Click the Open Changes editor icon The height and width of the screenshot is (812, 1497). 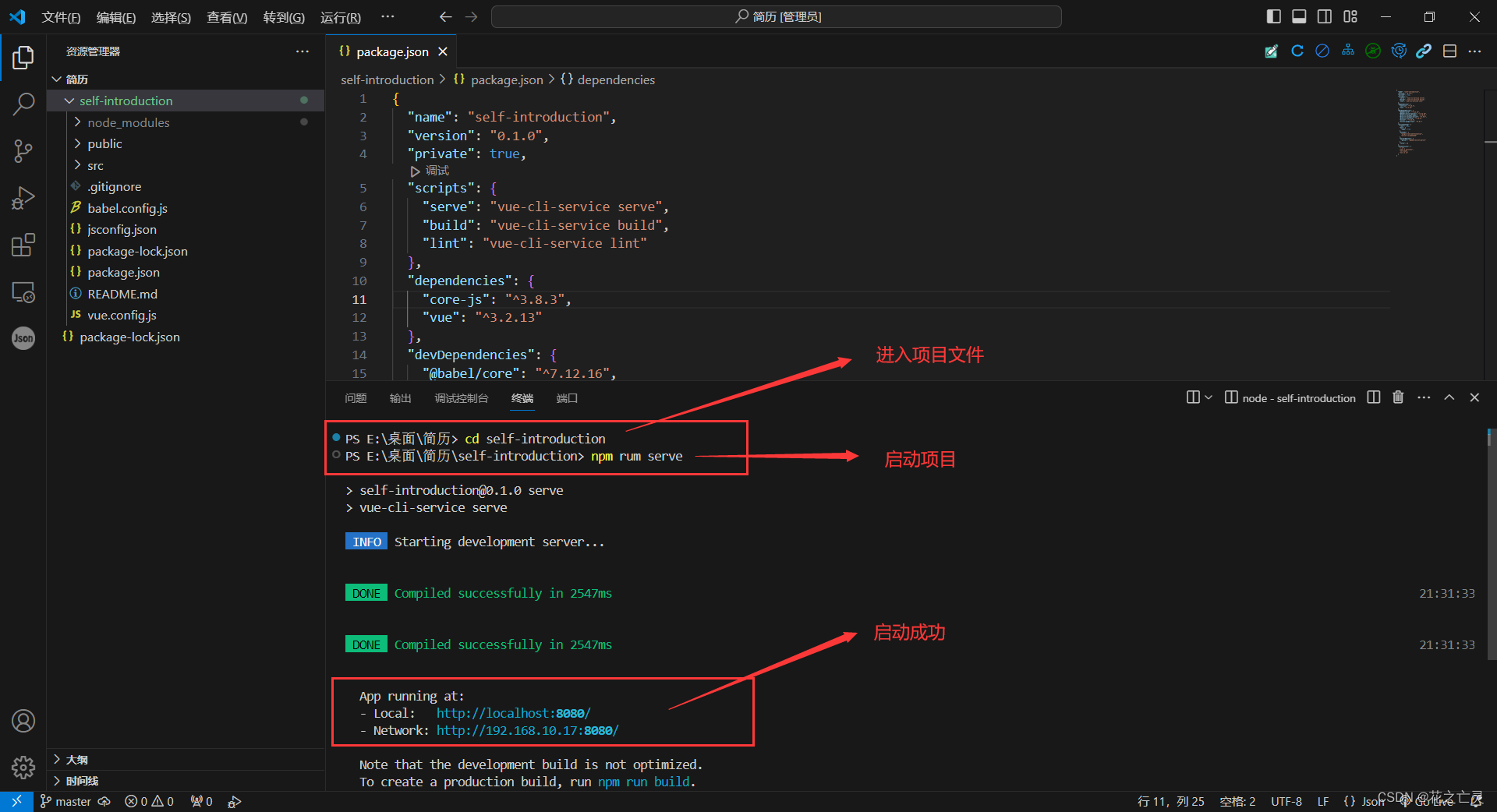pos(1271,51)
